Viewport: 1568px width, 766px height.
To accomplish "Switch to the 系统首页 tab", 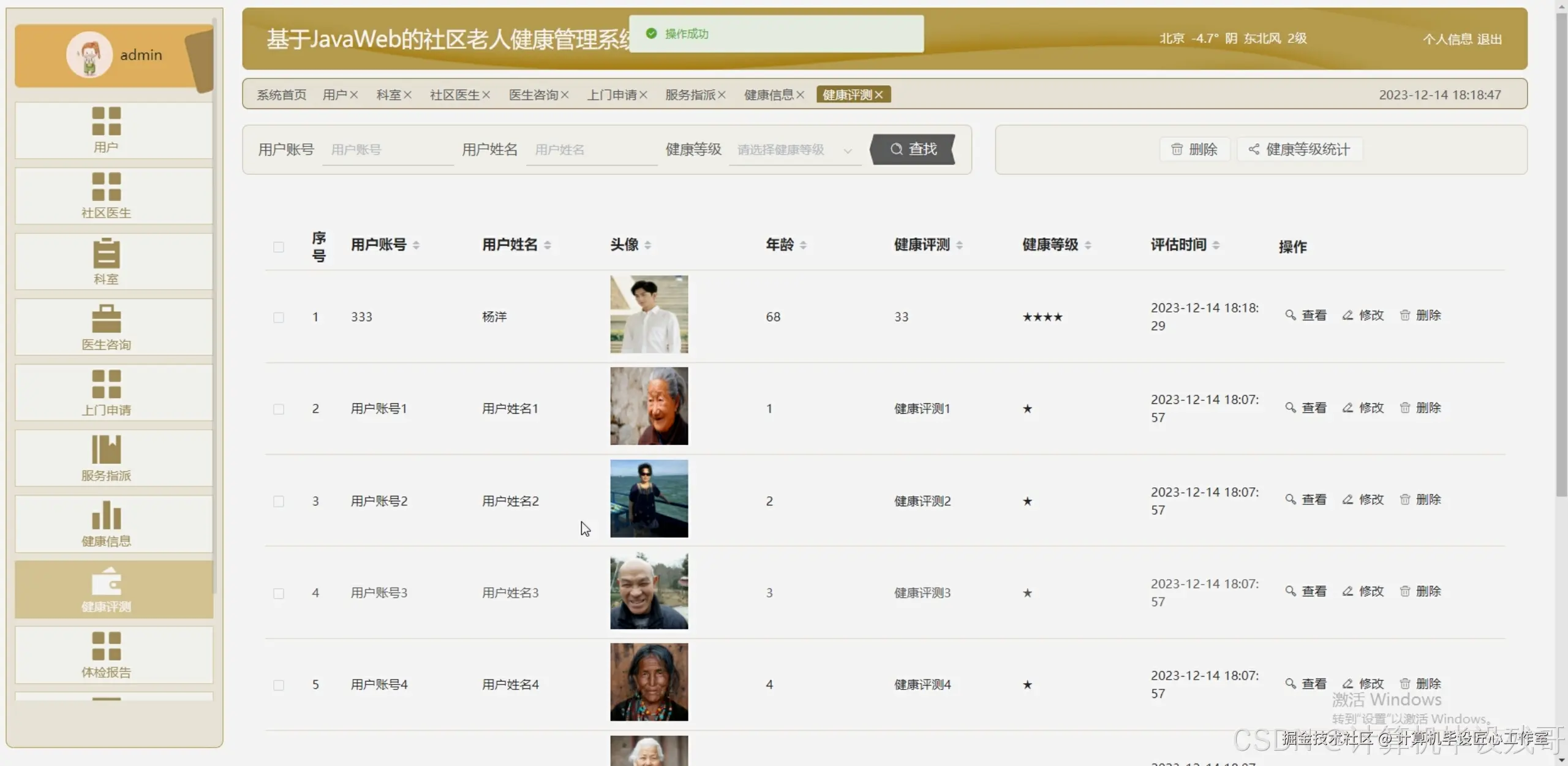I will click(x=281, y=95).
